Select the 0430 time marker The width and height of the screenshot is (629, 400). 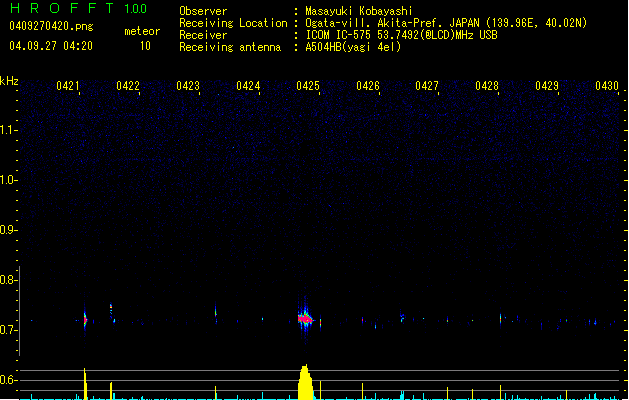[x=607, y=86]
